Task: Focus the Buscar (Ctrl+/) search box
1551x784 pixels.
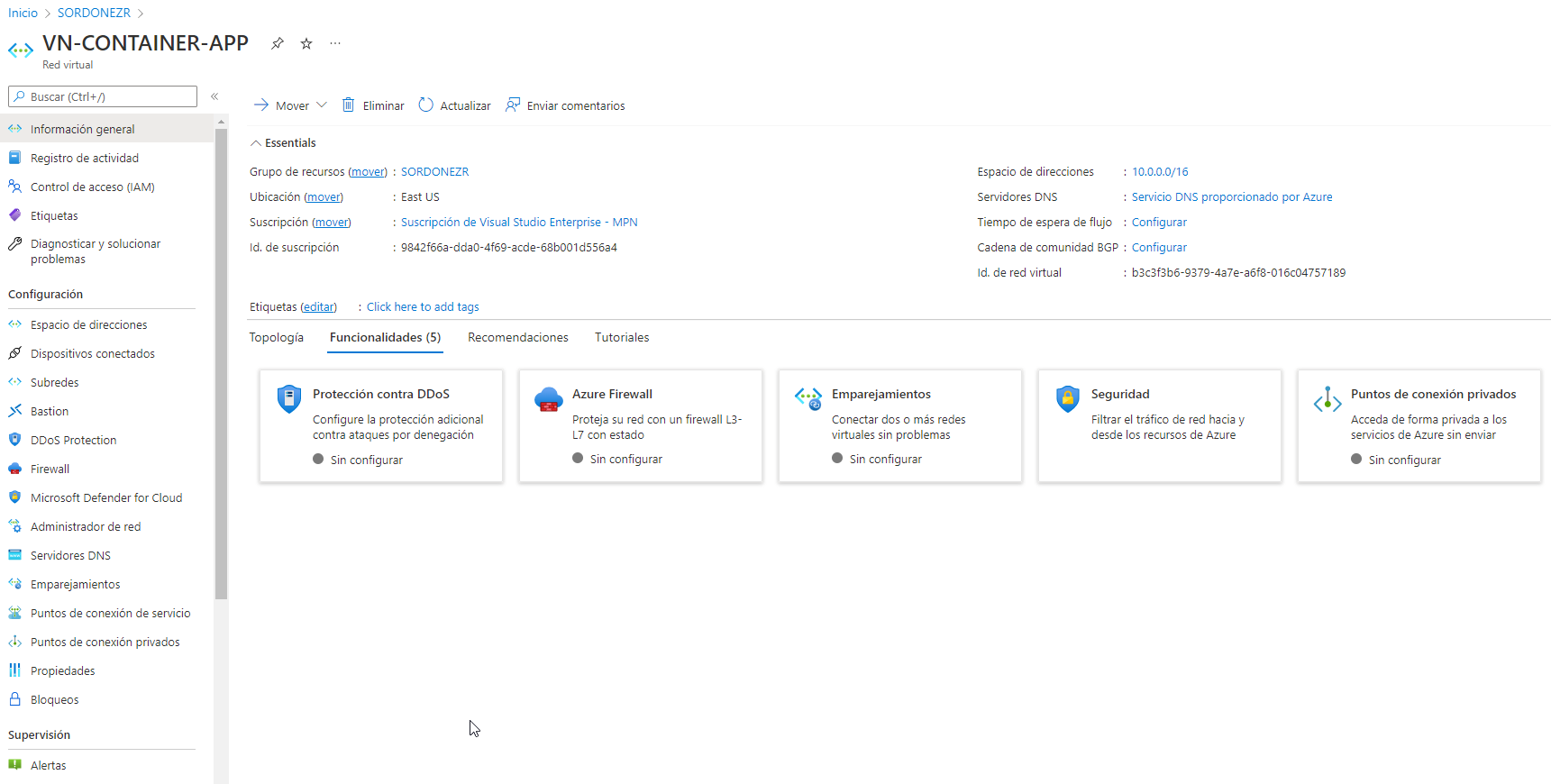Action: [x=103, y=96]
